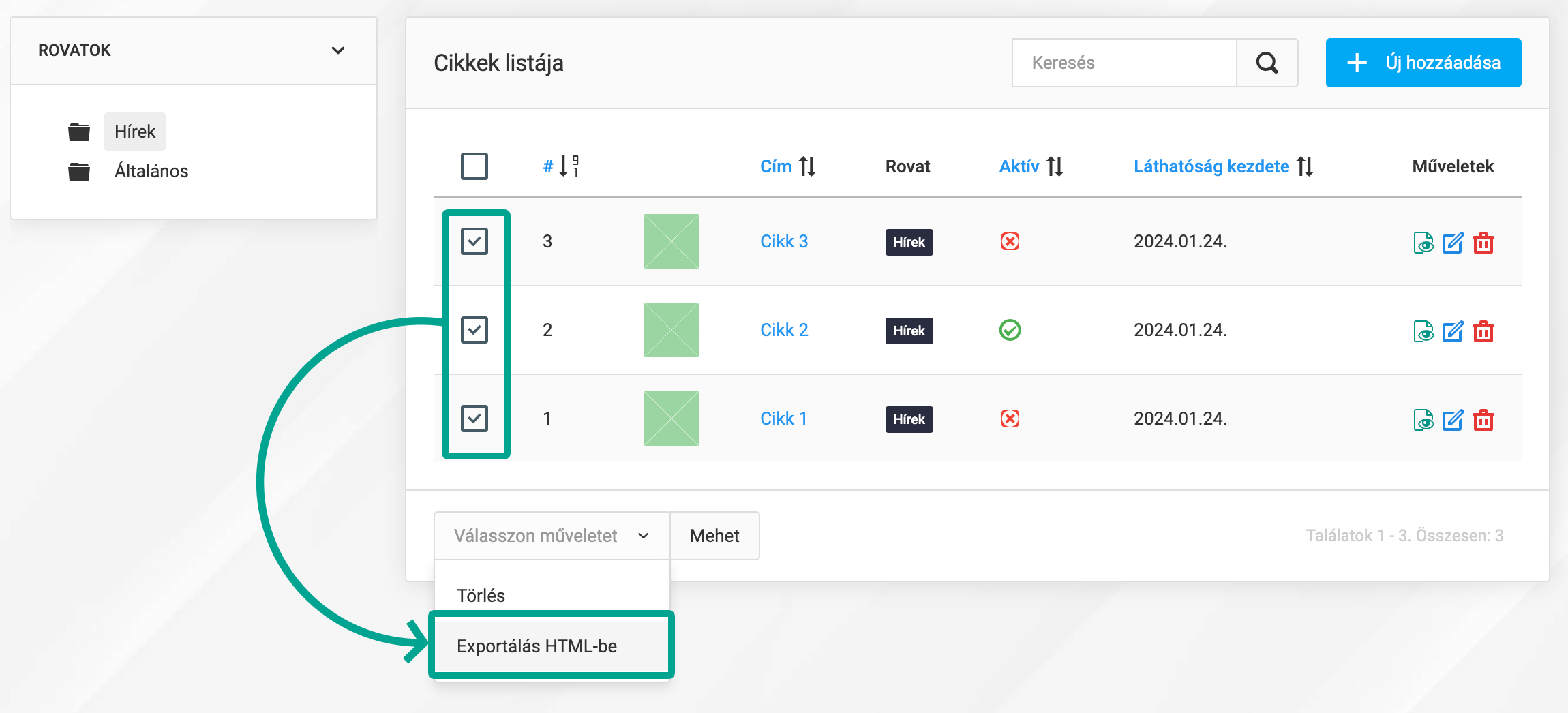
Task: Edit article Cikk 3
Action: (1453, 243)
